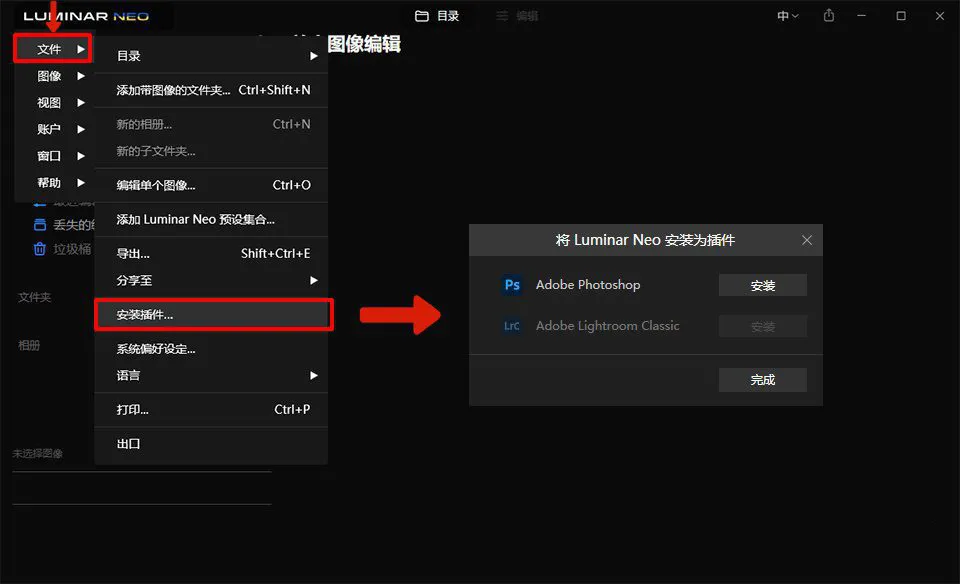Switch to the 编辑 tab
Screen dimensions: 960x584
pos(526,16)
